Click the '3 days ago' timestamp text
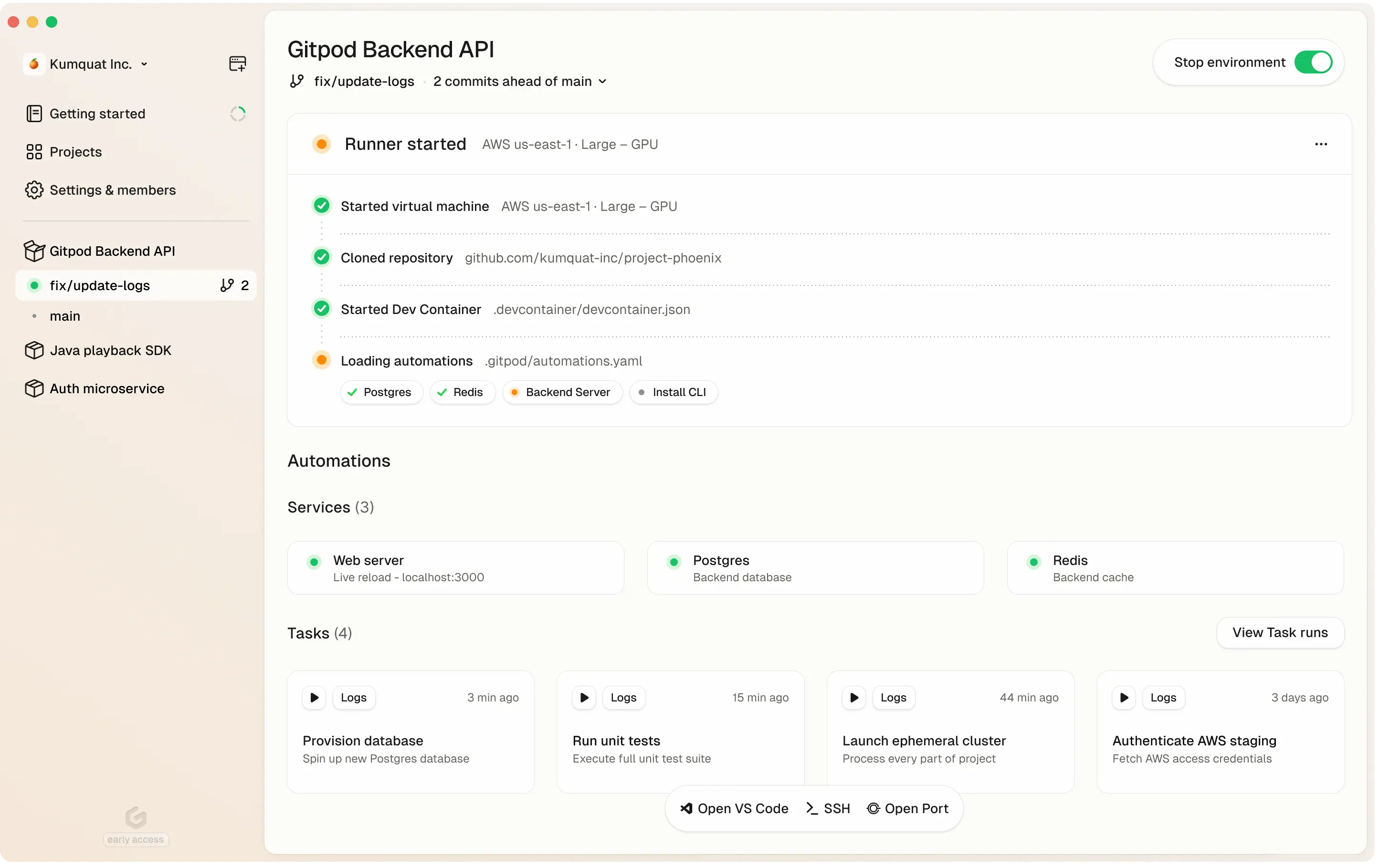Image resolution: width=1379 pixels, height=868 pixels. pyautogui.click(x=1299, y=698)
